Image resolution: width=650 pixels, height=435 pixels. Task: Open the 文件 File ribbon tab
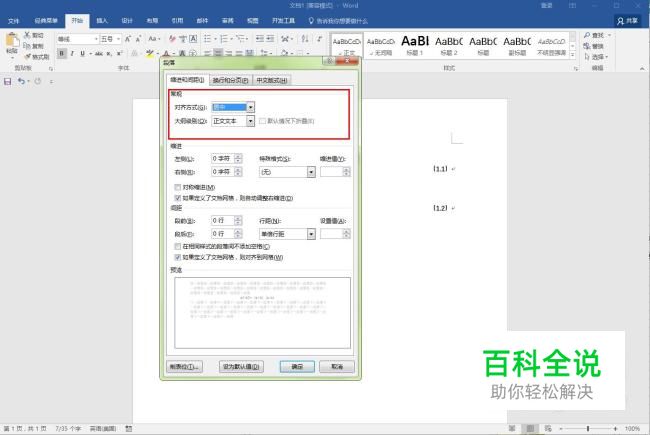tap(14, 21)
